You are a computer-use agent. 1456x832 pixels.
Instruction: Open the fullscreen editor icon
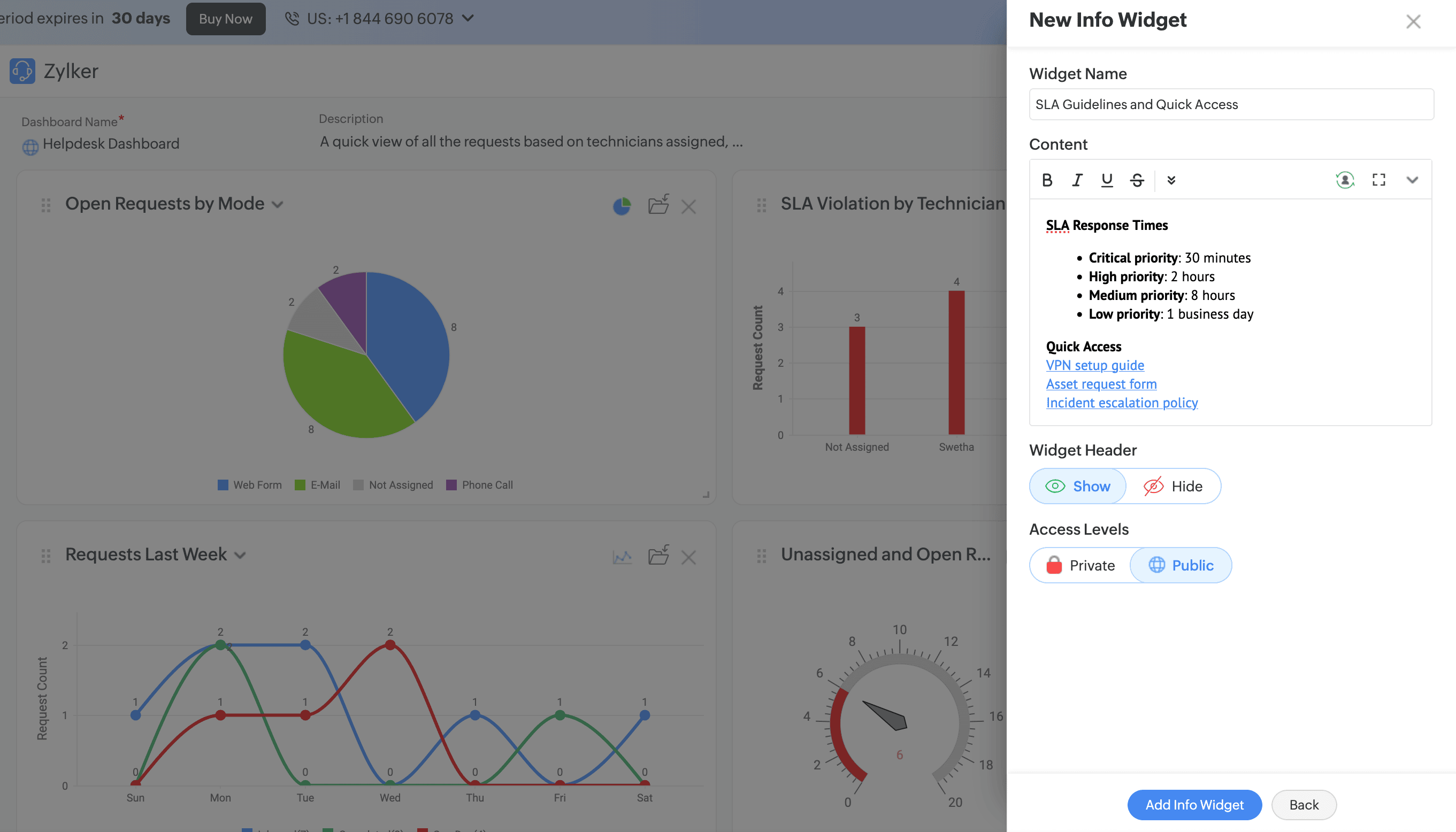(x=1378, y=180)
